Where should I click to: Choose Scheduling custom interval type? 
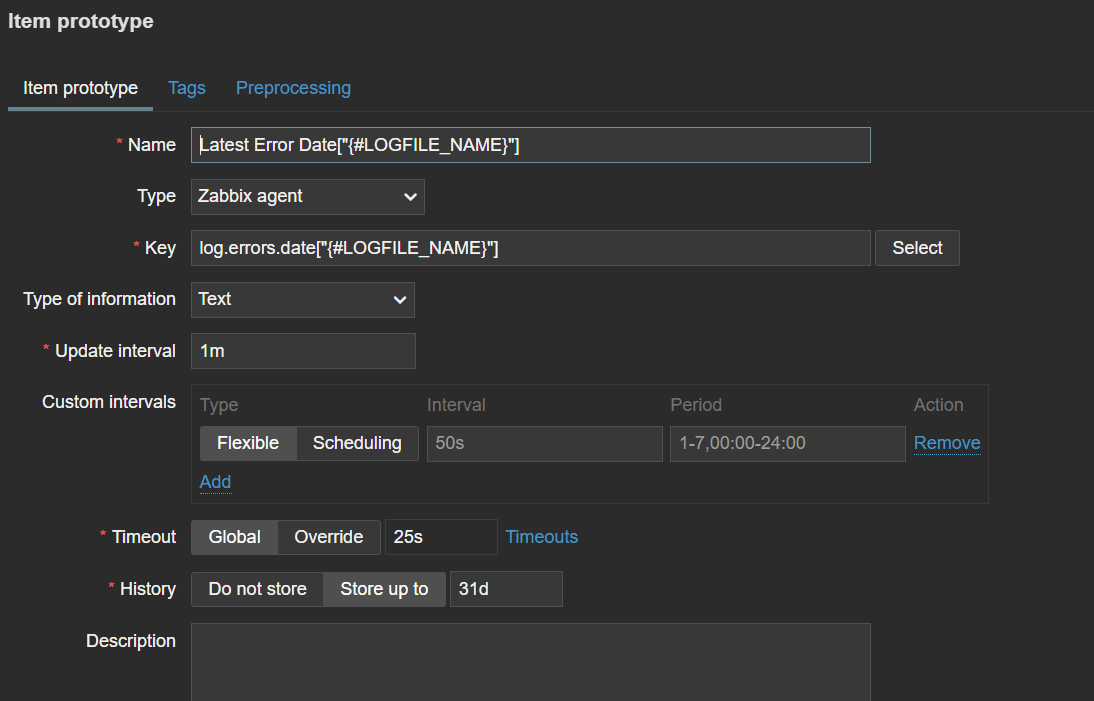tap(357, 444)
